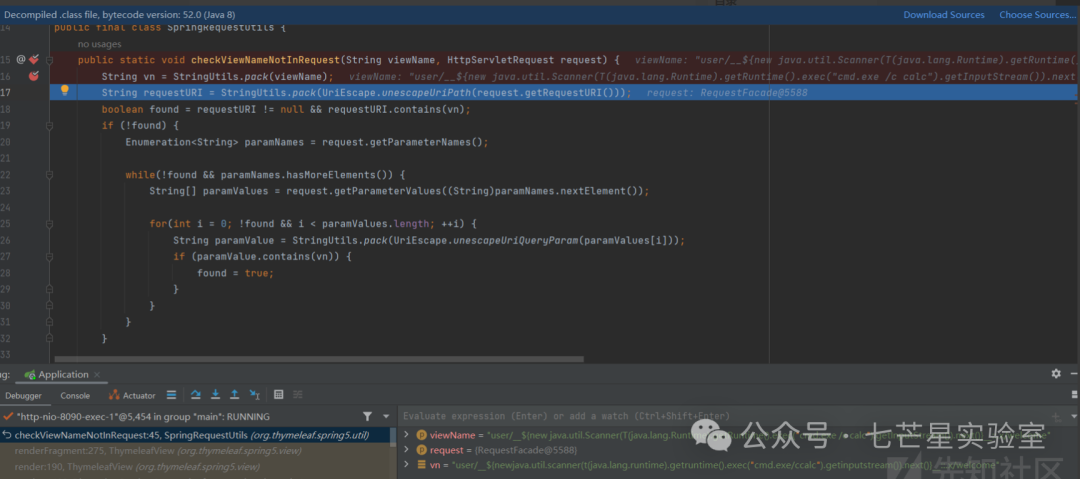Image resolution: width=1080 pixels, height=479 pixels.
Task: Select checkViewNameNotInRequest:45 stack frame
Action: click(197, 435)
